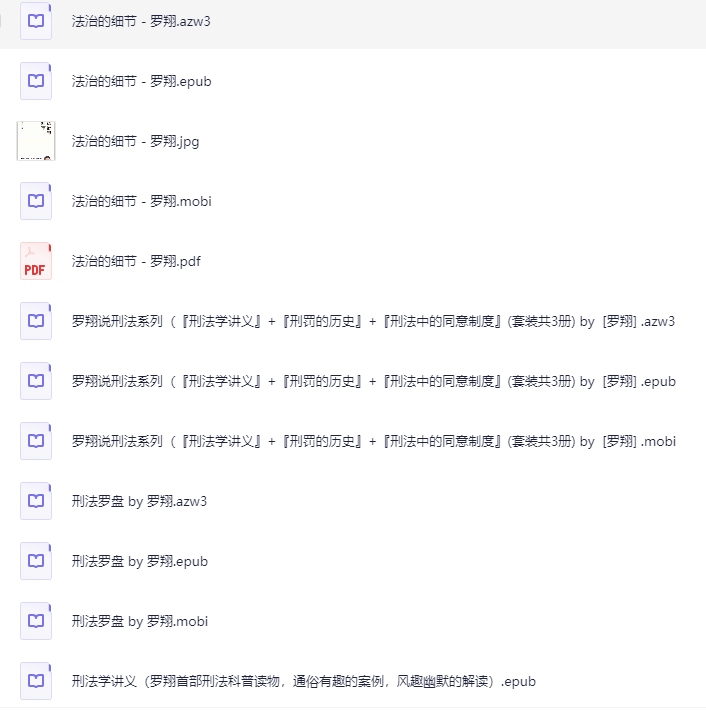
Task: Open 罗翔说刑法系列 套装共3册 .mobi file name
Action: coord(374,441)
